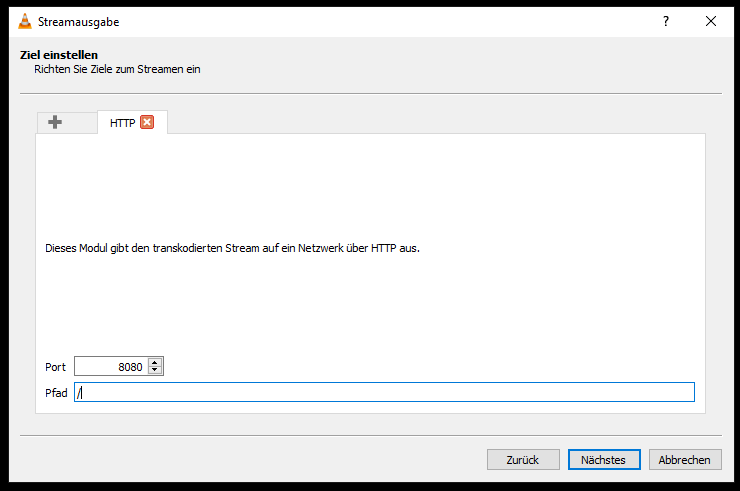Increase the port number with up arrow

155,363
